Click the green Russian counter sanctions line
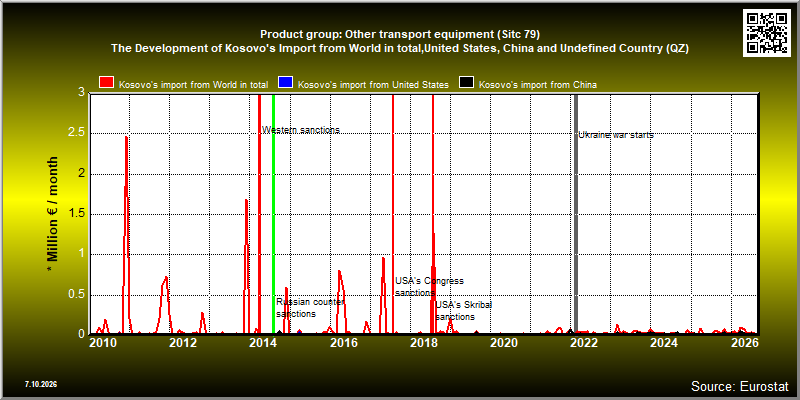Viewport: 800px width, 400px height. click(273, 213)
